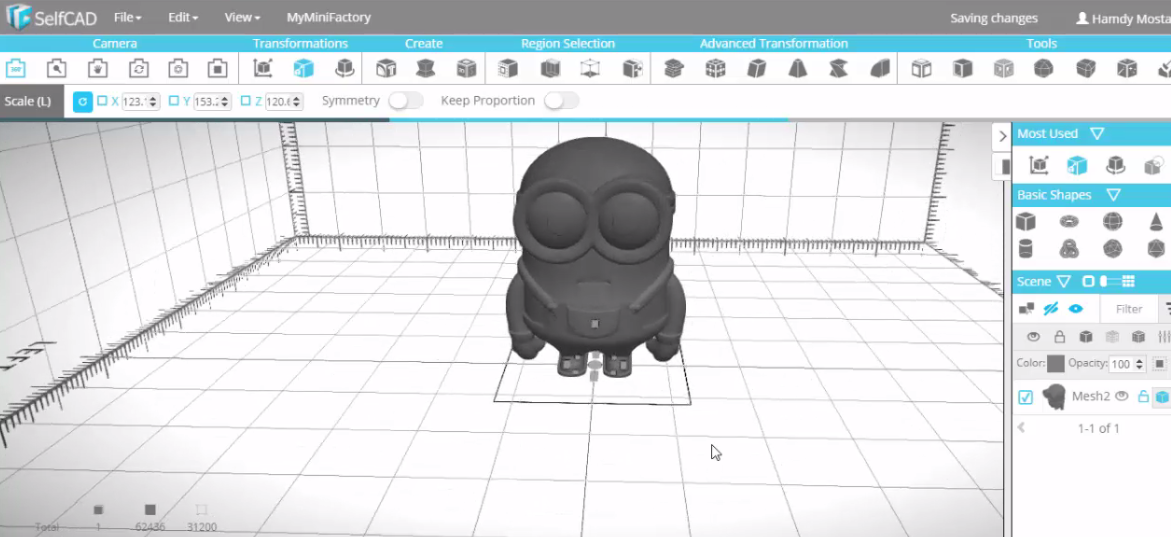Add a torus from Basic Shapes
The image size is (1171, 537).
point(1069,221)
